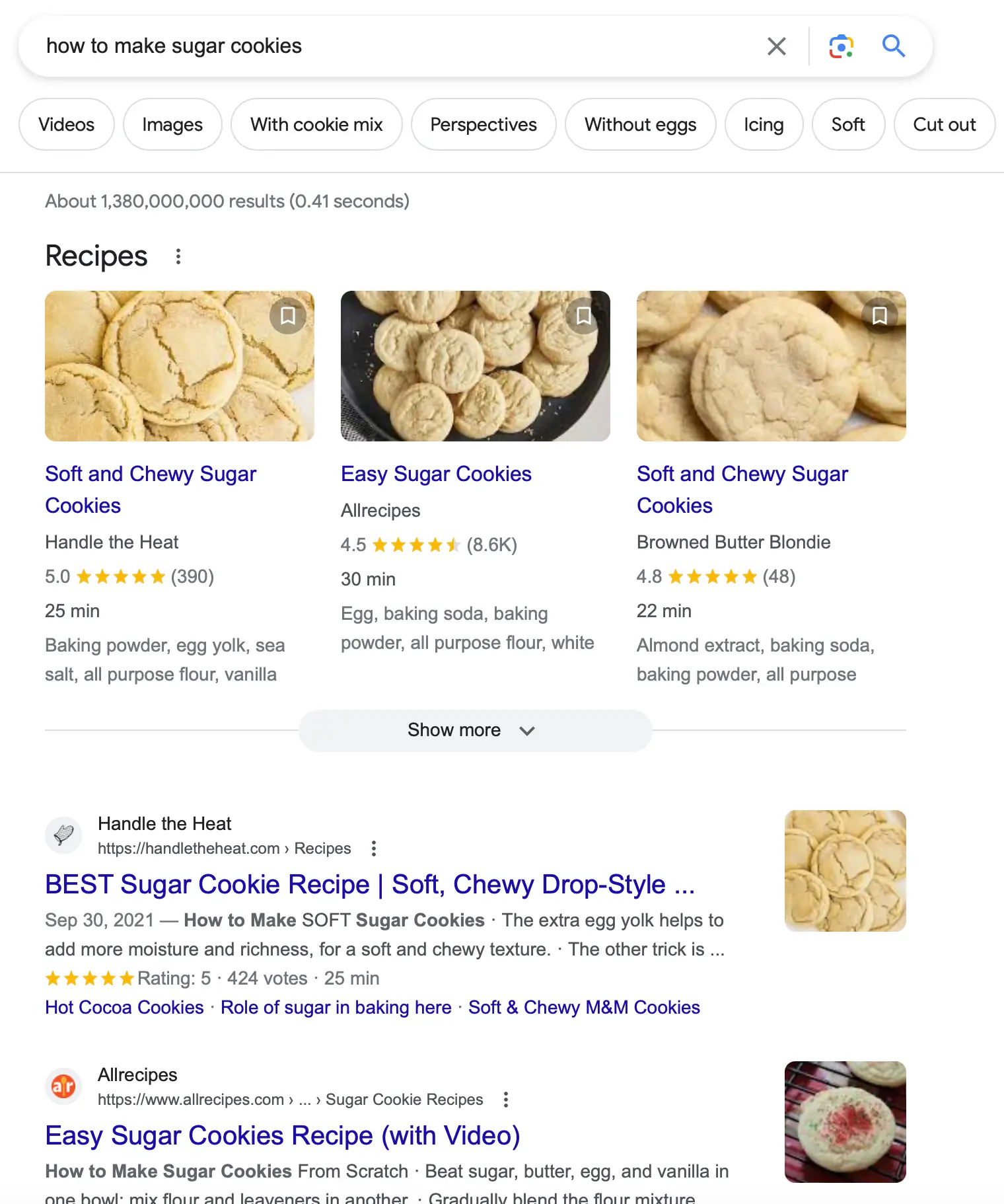Viewport: 1004px width, 1204px height.
Task: Switch to the Images filter
Action: point(172,124)
